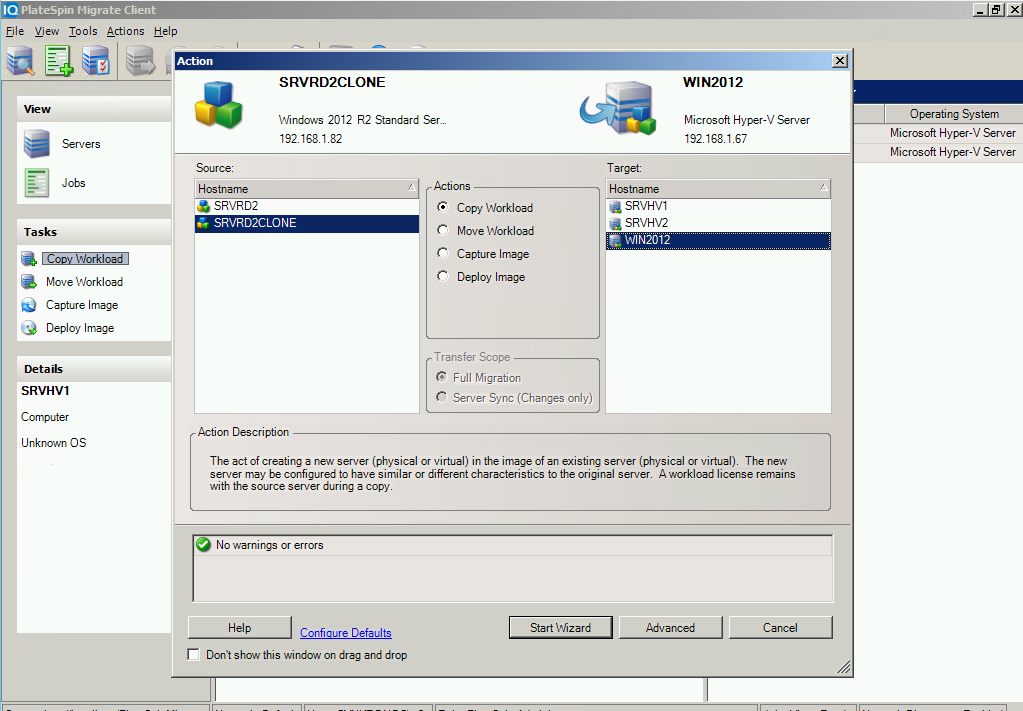The height and width of the screenshot is (711, 1023).
Task: Select SRVHV2 in Target list
Action: point(718,224)
